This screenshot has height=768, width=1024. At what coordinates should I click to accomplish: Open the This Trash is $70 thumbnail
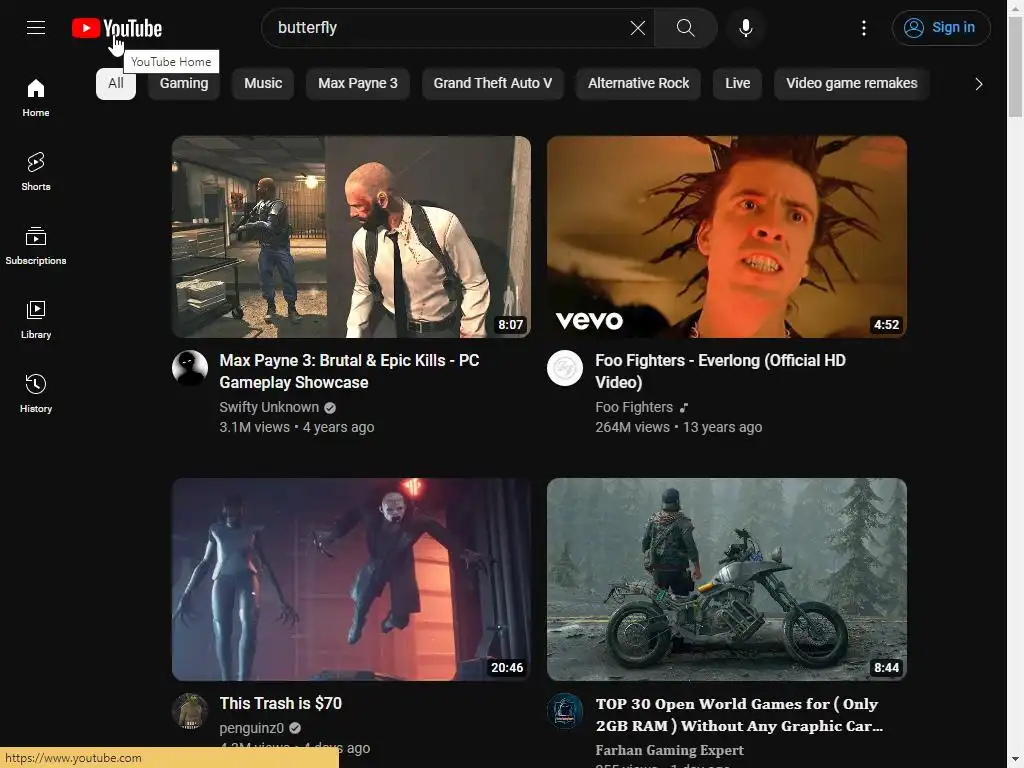click(x=351, y=579)
